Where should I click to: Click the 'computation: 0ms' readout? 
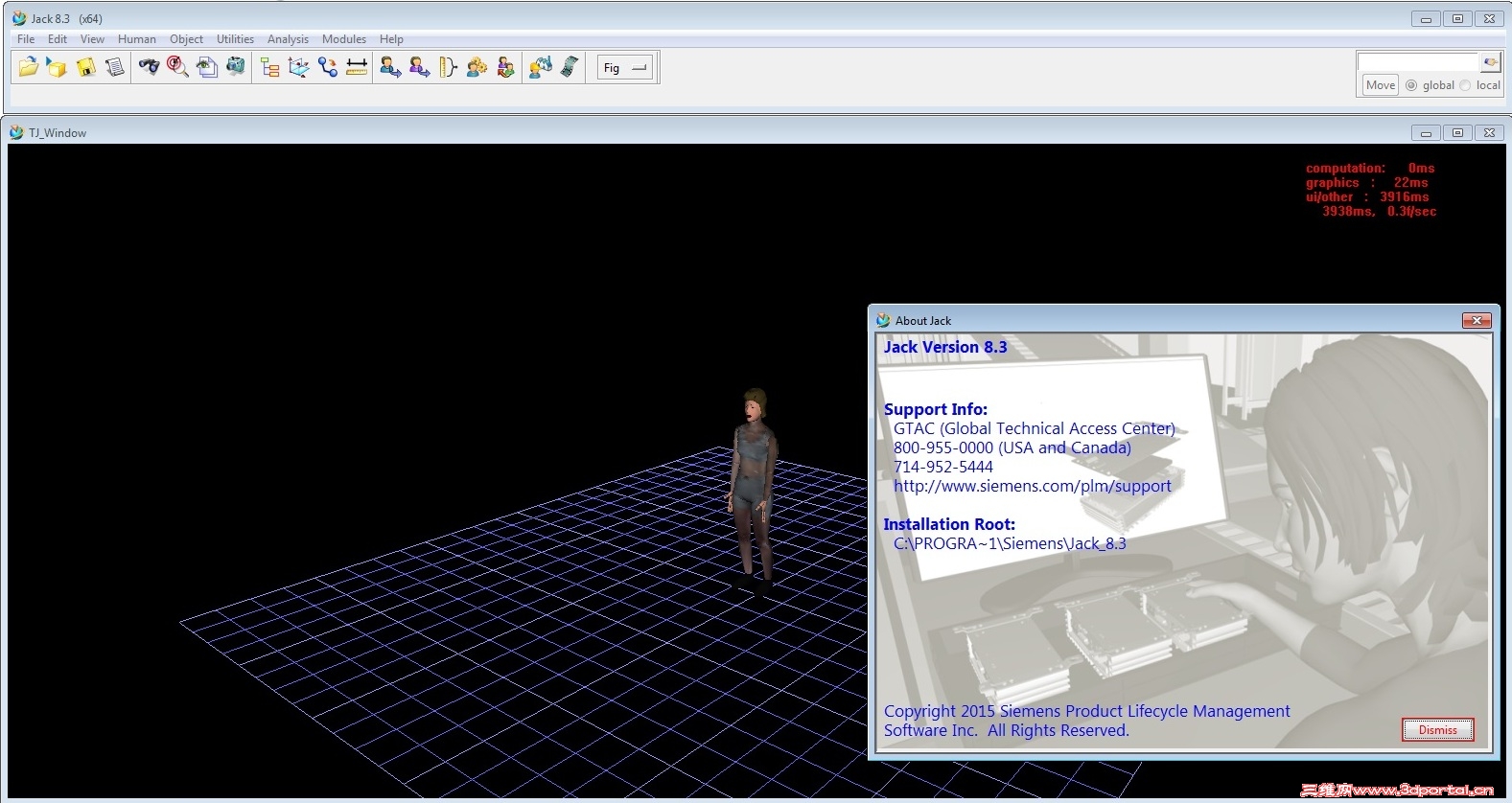(x=1370, y=168)
